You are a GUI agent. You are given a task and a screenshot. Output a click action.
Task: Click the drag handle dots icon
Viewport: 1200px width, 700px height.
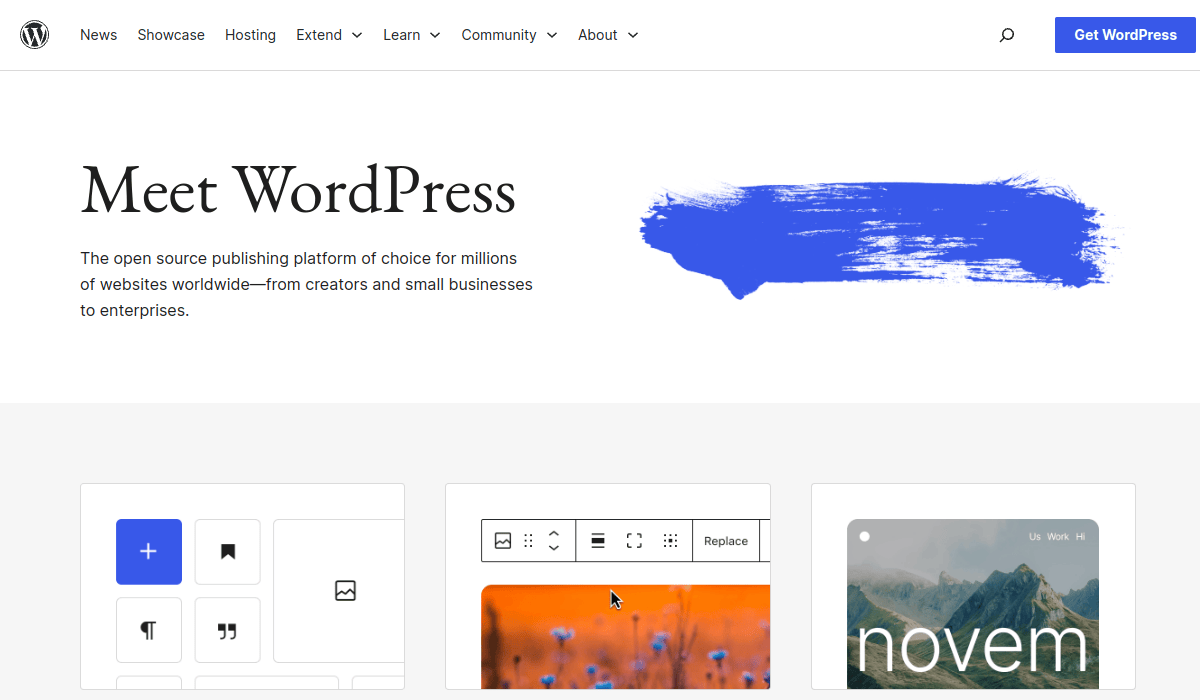tap(528, 541)
